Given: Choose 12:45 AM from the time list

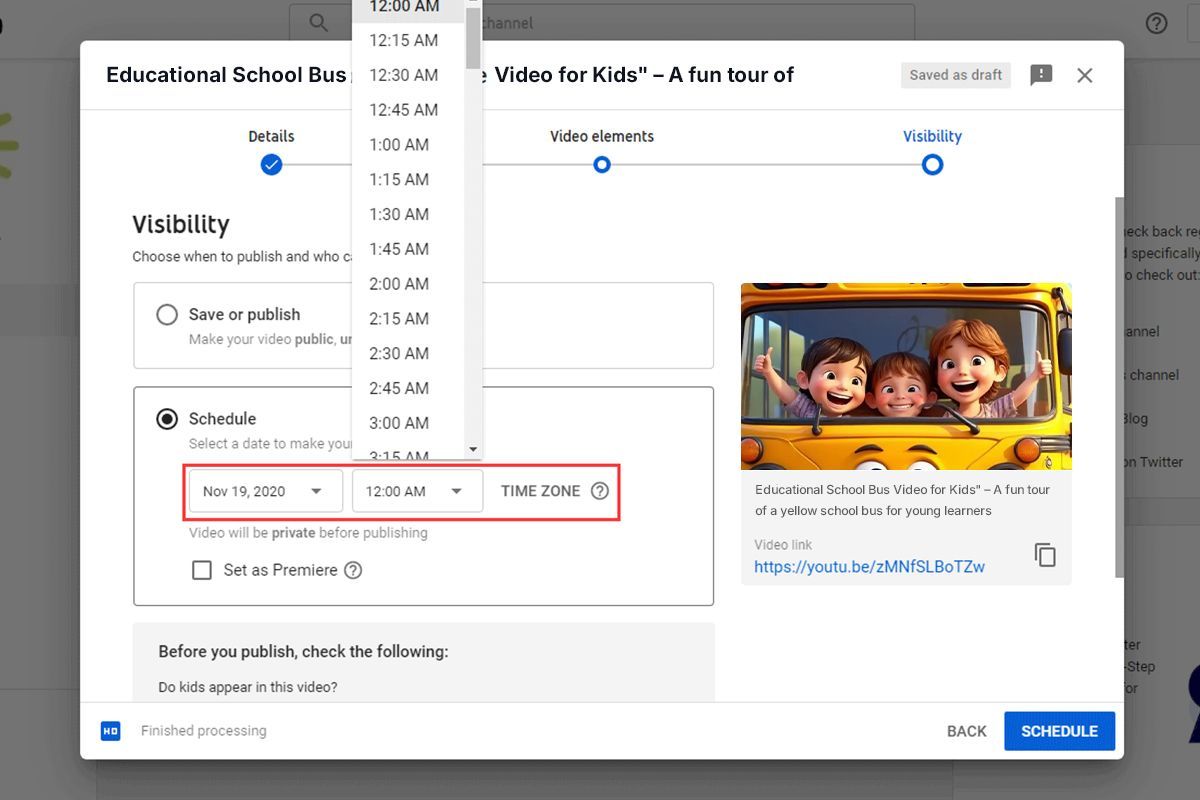Looking at the screenshot, I should (409, 110).
